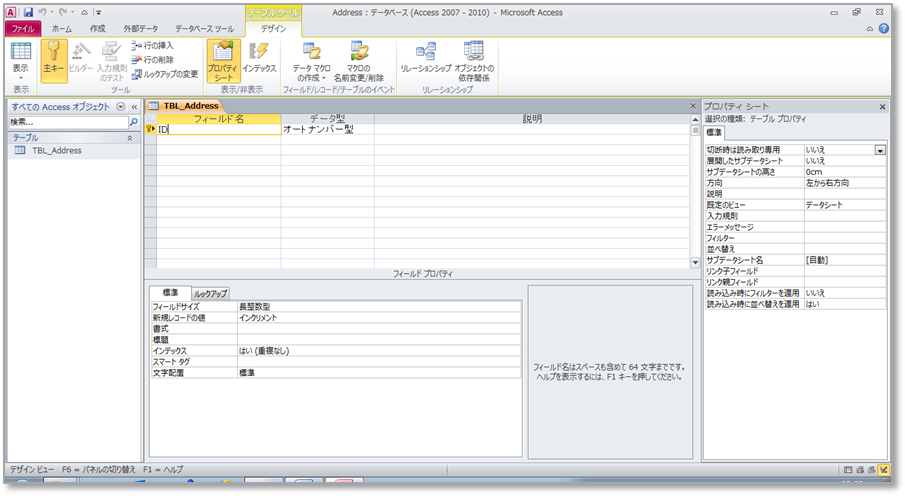This screenshot has height=496, width=905.
Task: Open the すべての Access オブジェクト dropdown
Action: pyautogui.click(x=121, y=107)
